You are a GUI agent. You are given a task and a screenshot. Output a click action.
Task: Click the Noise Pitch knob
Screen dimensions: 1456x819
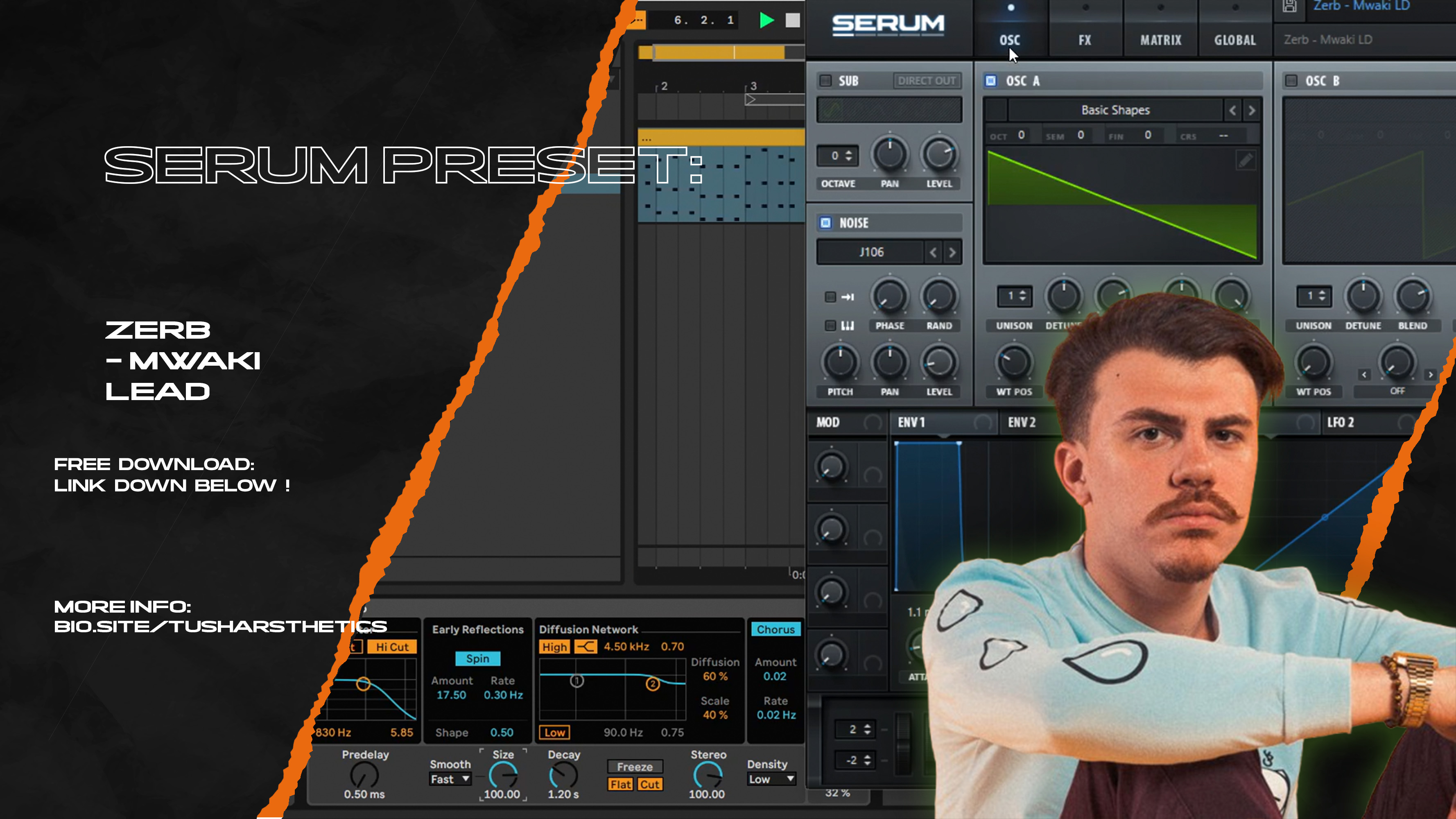[x=840, y=362]
